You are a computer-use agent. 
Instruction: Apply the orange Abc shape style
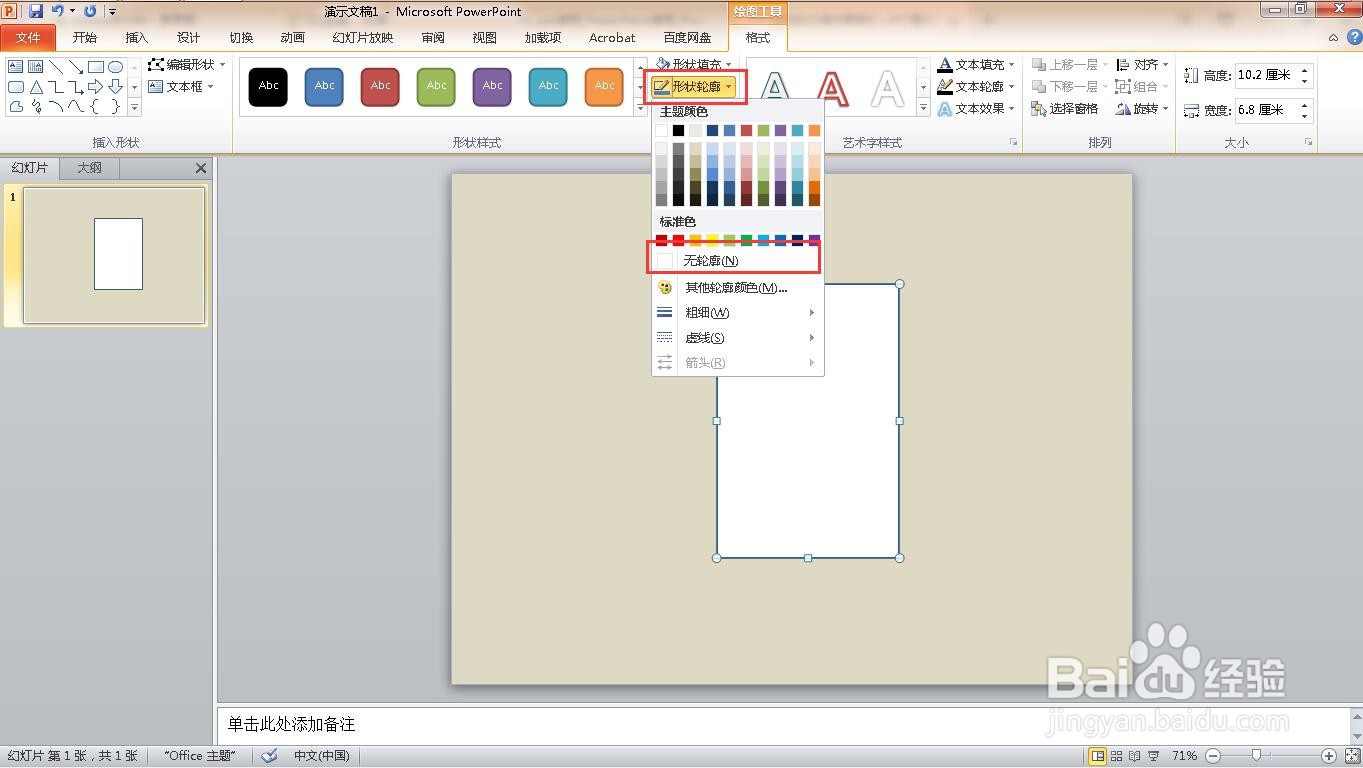pyautogui.click(x=604, y=87)
